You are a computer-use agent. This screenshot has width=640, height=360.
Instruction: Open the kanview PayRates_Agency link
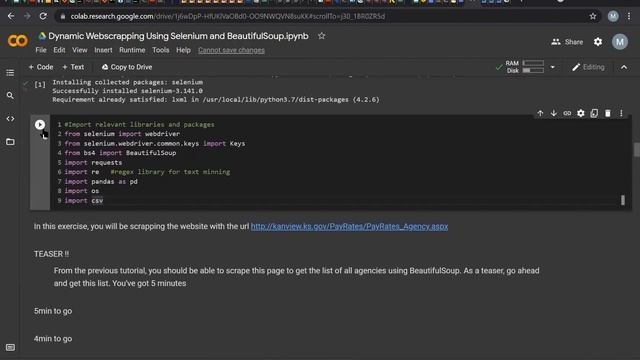click(x=349, y=227)
